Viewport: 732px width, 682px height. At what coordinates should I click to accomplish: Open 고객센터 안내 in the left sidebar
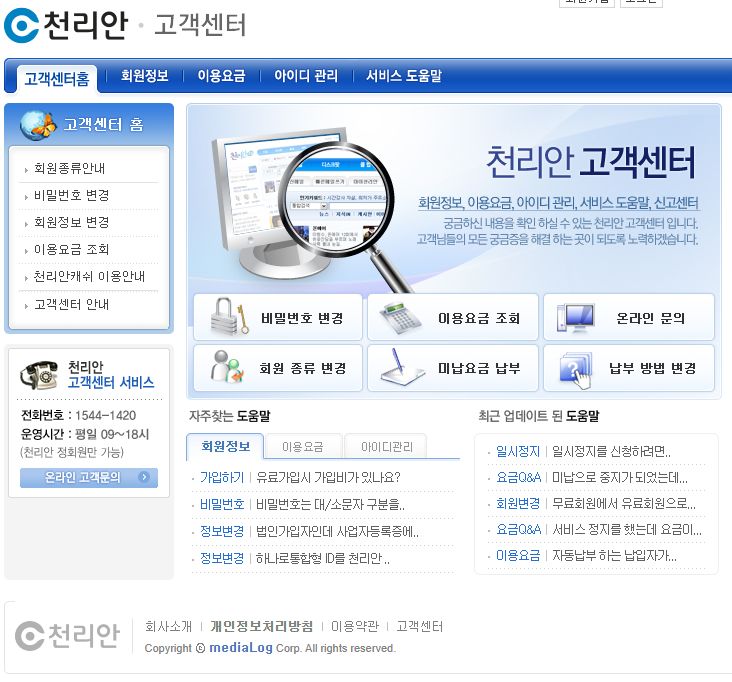(x=71, y=304)
